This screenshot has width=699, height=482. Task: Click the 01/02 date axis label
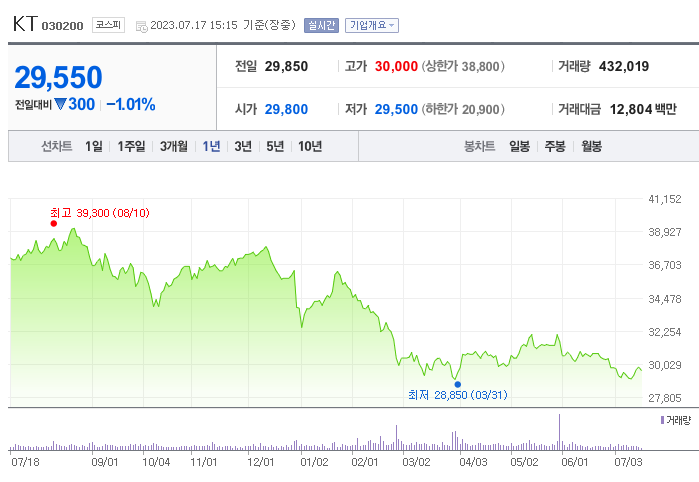click(314, 461)
